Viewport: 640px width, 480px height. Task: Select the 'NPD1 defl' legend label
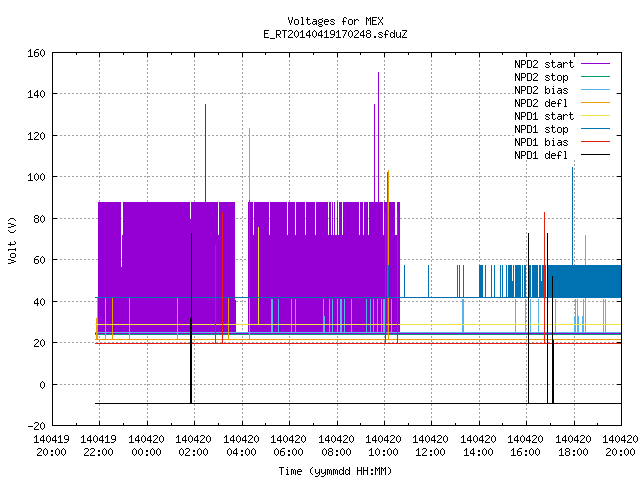pyautogui.click(x=541, y=156)
